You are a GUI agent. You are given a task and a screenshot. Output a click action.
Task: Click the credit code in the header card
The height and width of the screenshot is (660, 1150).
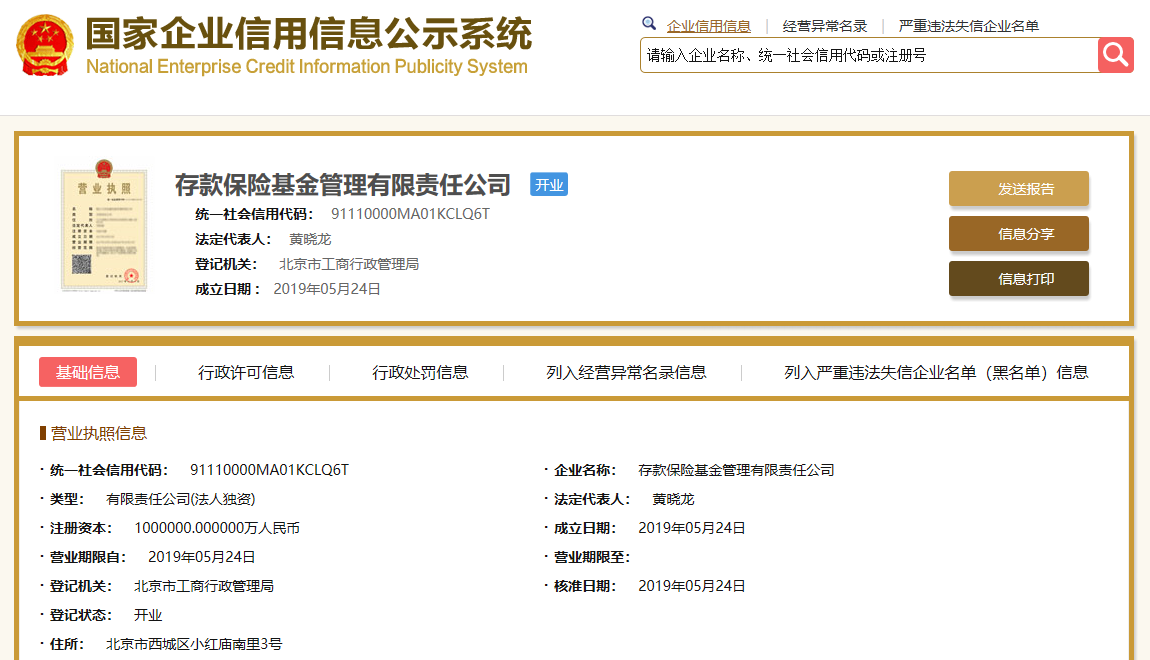tap(410, 214)
